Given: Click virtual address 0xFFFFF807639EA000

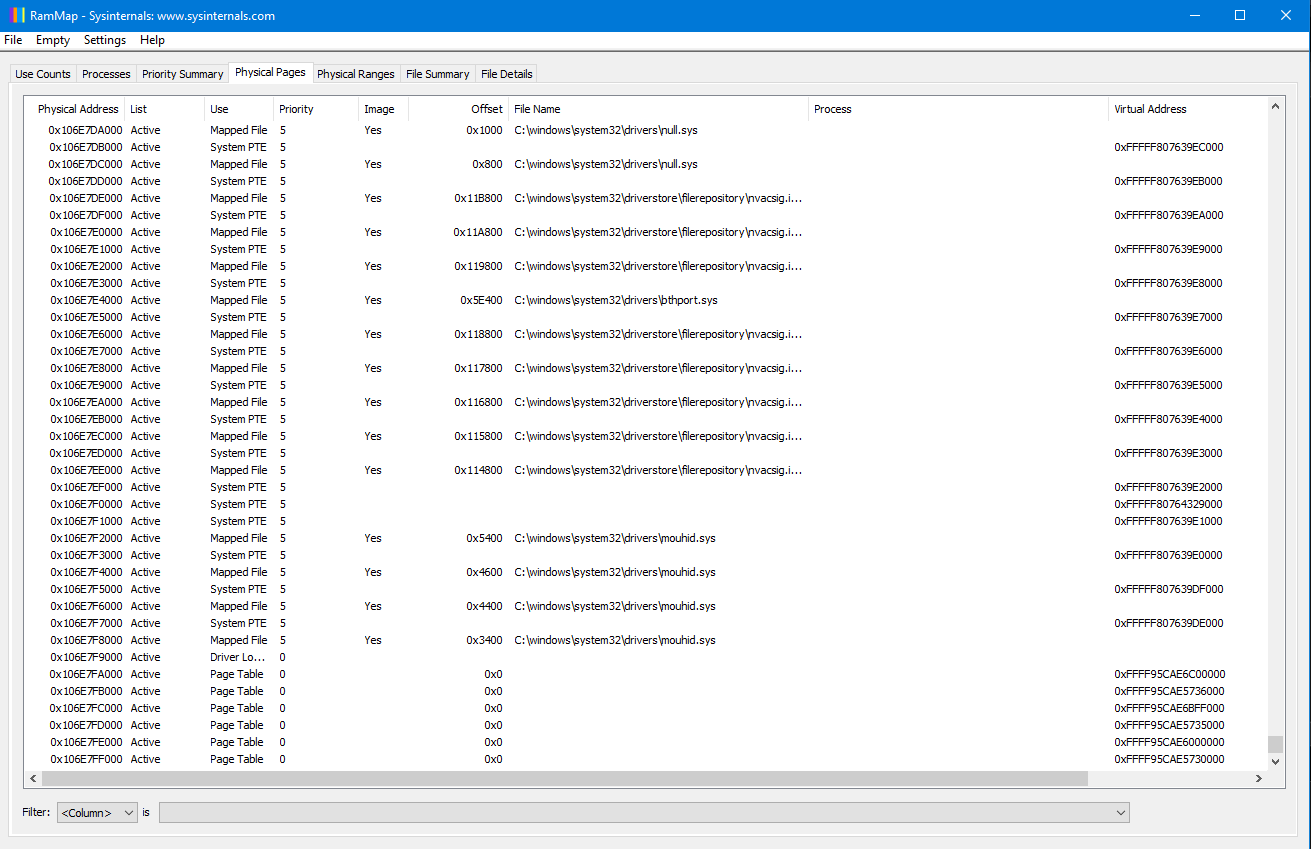Looking at the screenshot, I should pyautogui.click(x=1168, y=215).
